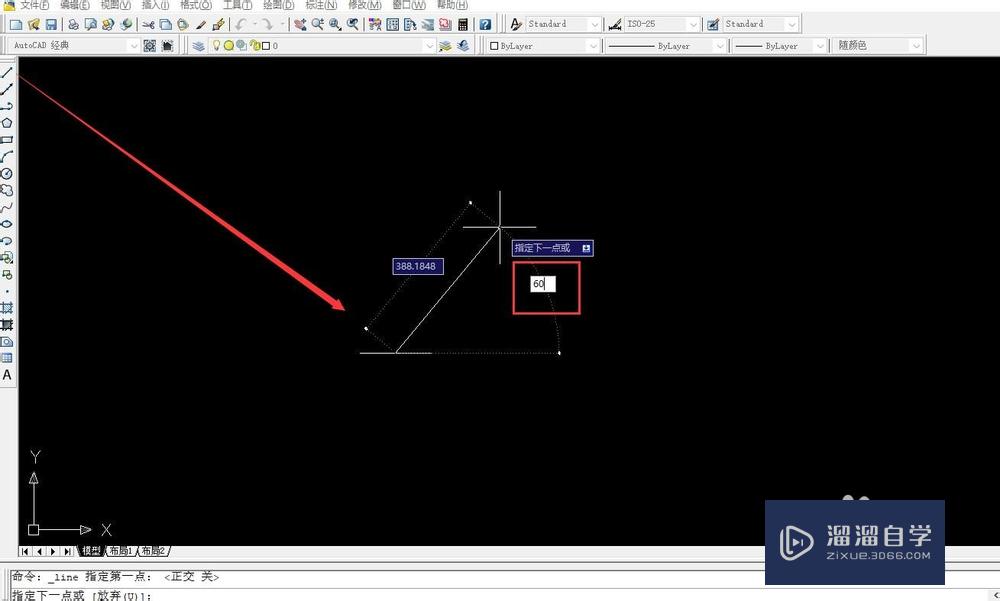Click the Match Properties brush icon
This screenshot has width=1000, height=601.
218,23
